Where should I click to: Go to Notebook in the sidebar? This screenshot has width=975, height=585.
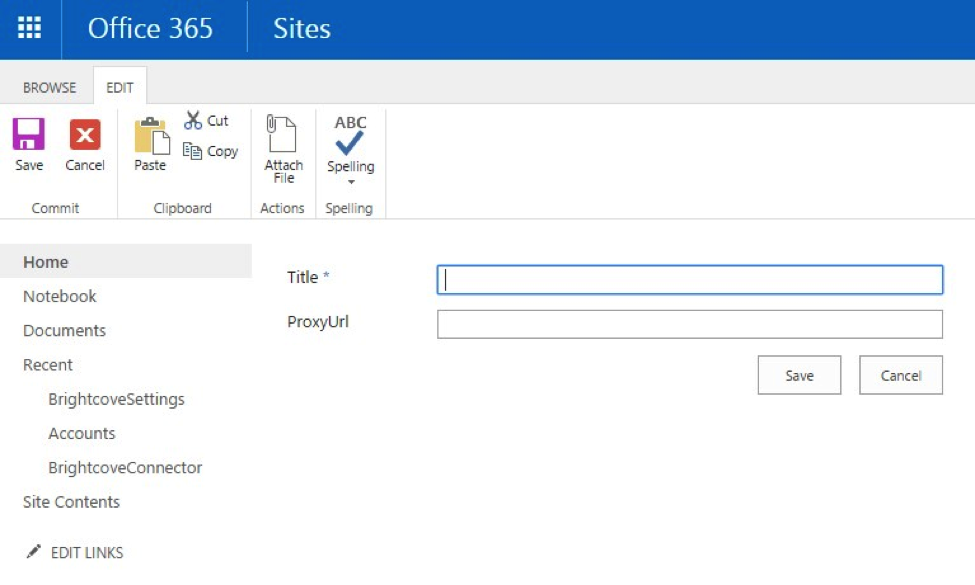[x=60, y=296]
